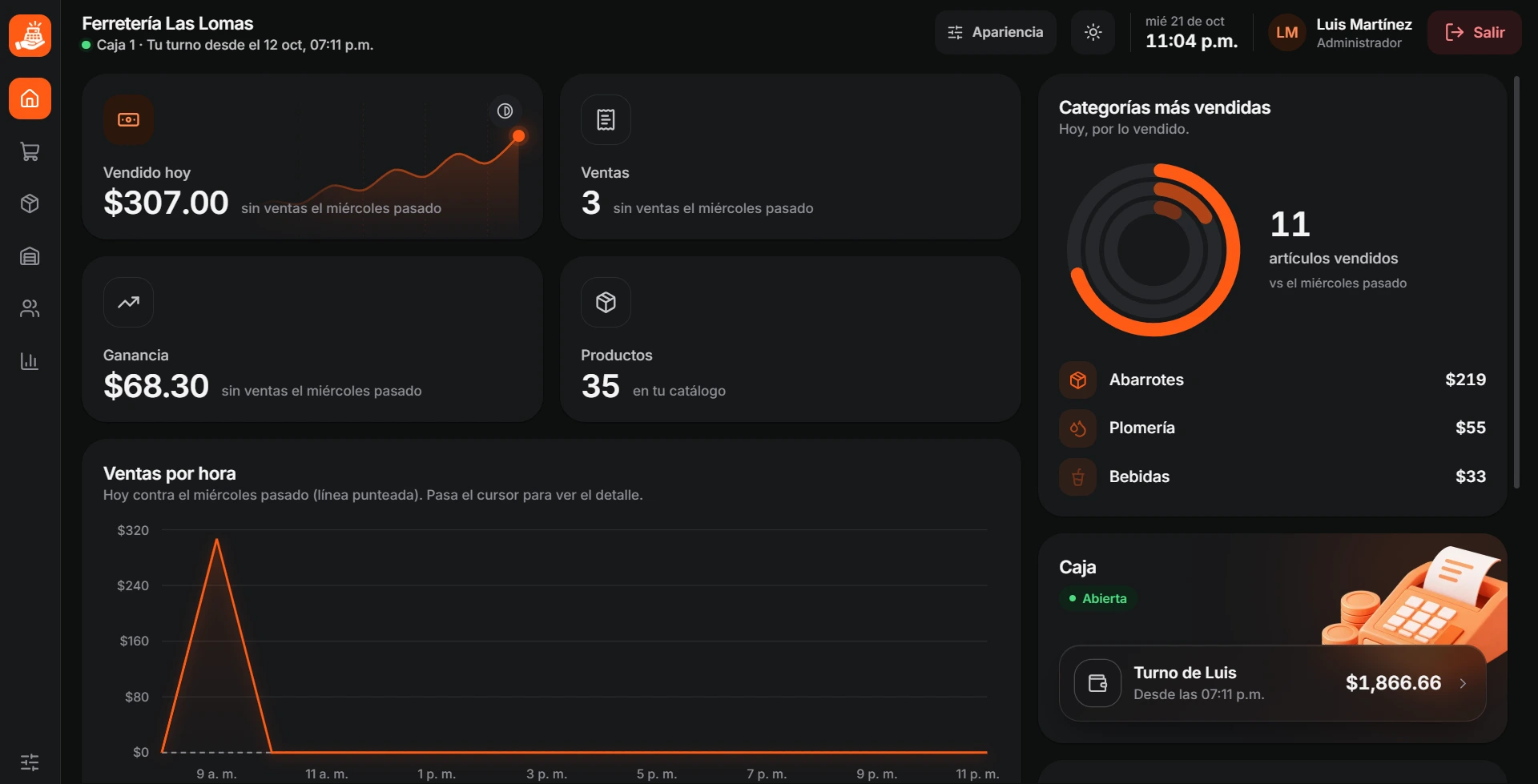Click the chart-style icon on Vendido hoy card
The width and height of the screenshot is (1538, 784).
[x=505, y=111]
